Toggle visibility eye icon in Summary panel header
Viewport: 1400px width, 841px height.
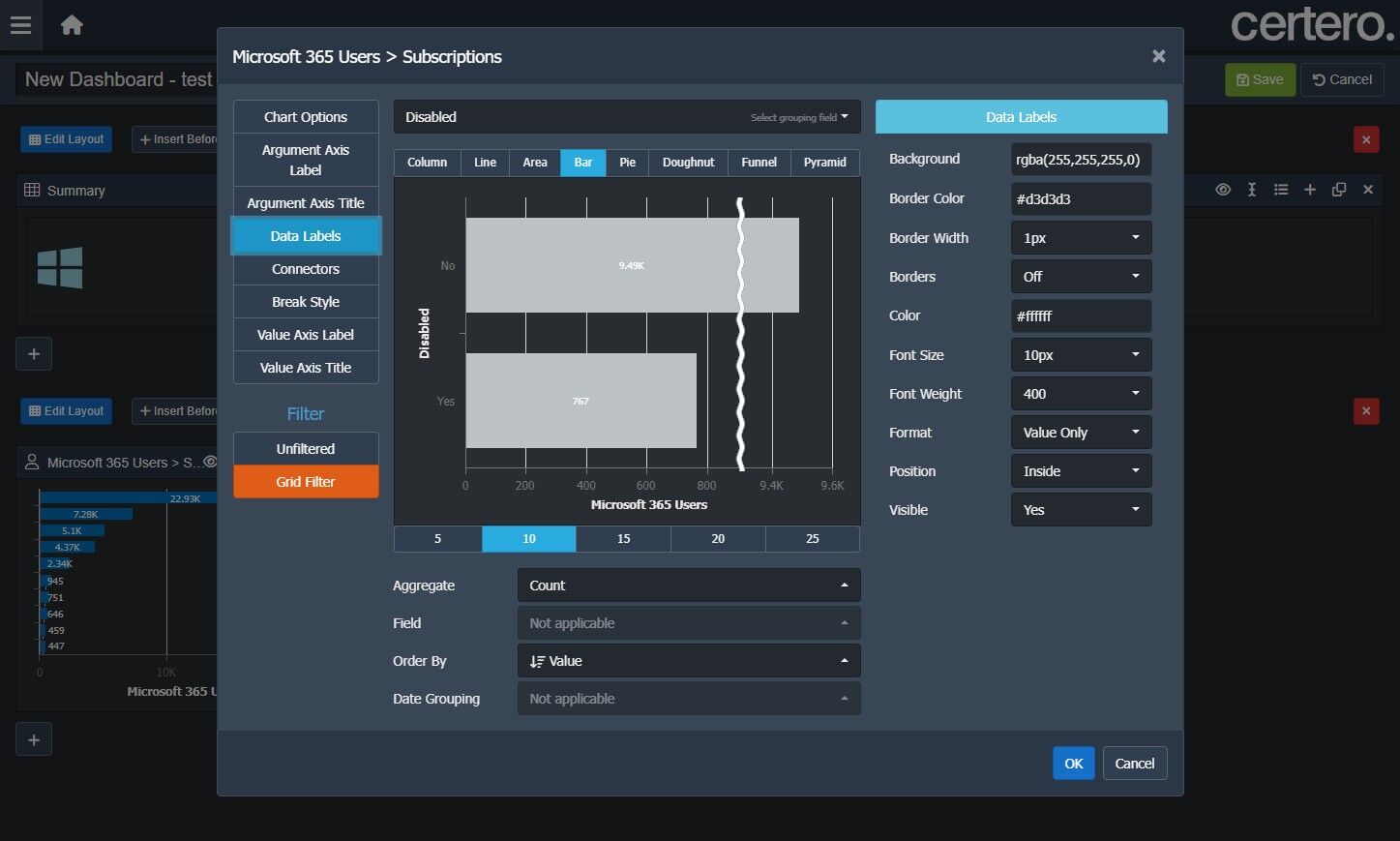pos(1223,190)
